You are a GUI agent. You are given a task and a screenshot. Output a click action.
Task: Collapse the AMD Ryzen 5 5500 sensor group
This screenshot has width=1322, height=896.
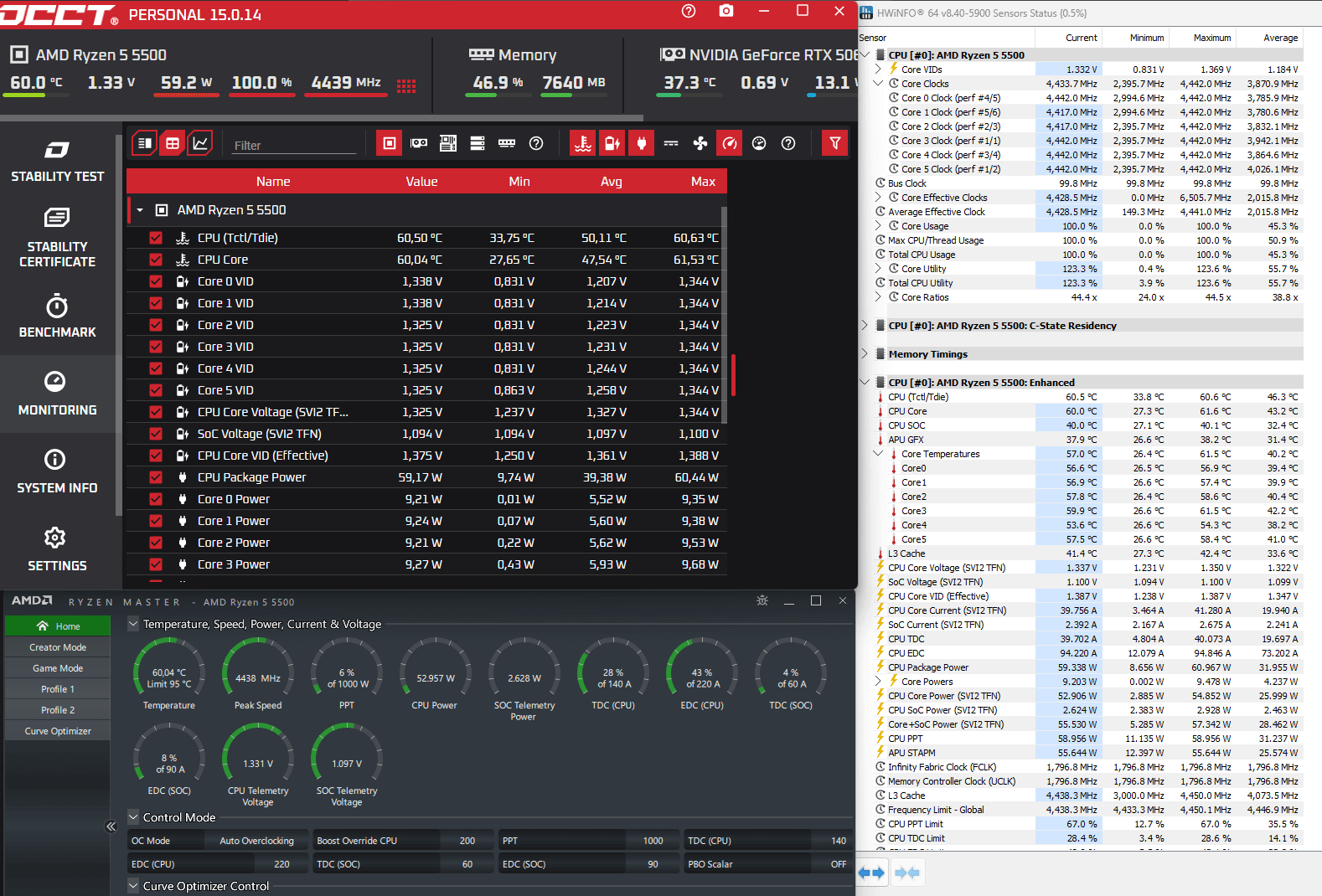click(x=140, y=210)
